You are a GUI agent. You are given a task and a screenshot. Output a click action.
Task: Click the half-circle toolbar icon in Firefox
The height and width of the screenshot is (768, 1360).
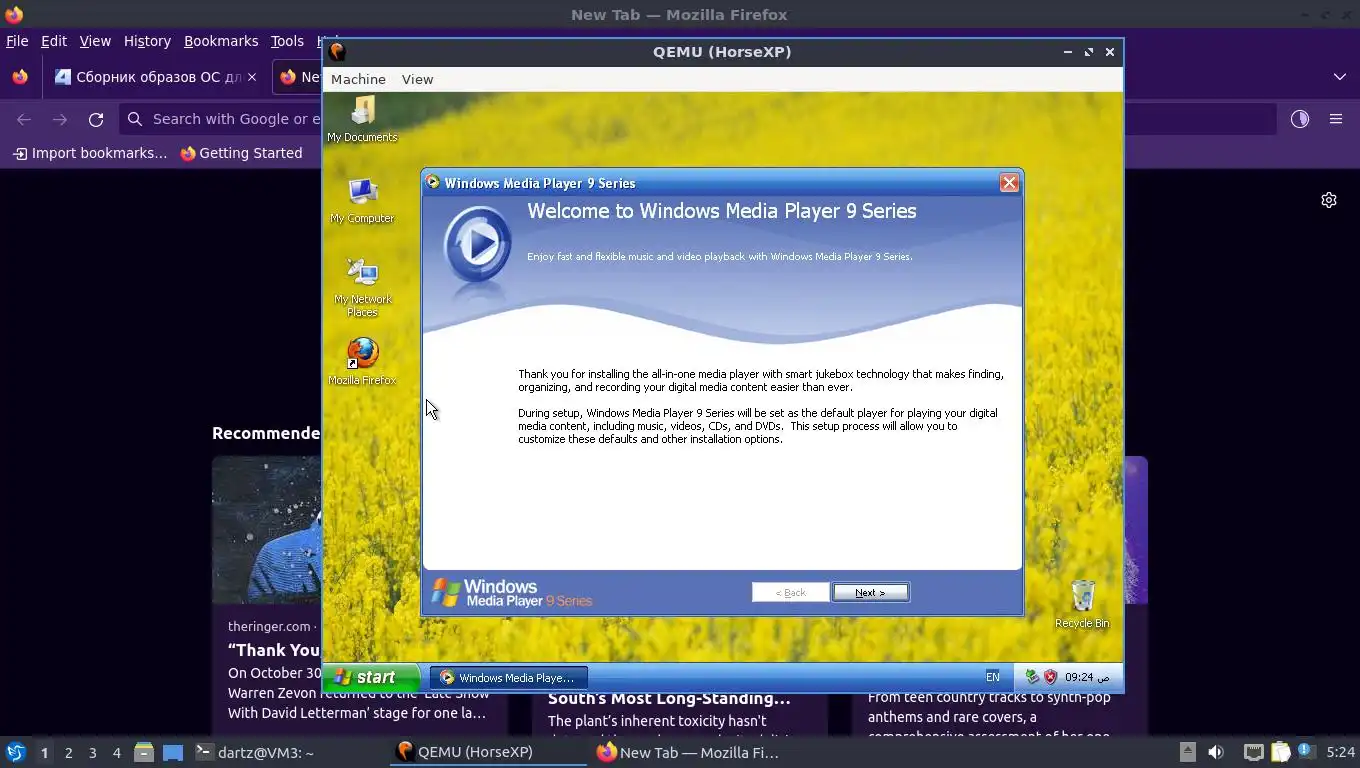1300,119
